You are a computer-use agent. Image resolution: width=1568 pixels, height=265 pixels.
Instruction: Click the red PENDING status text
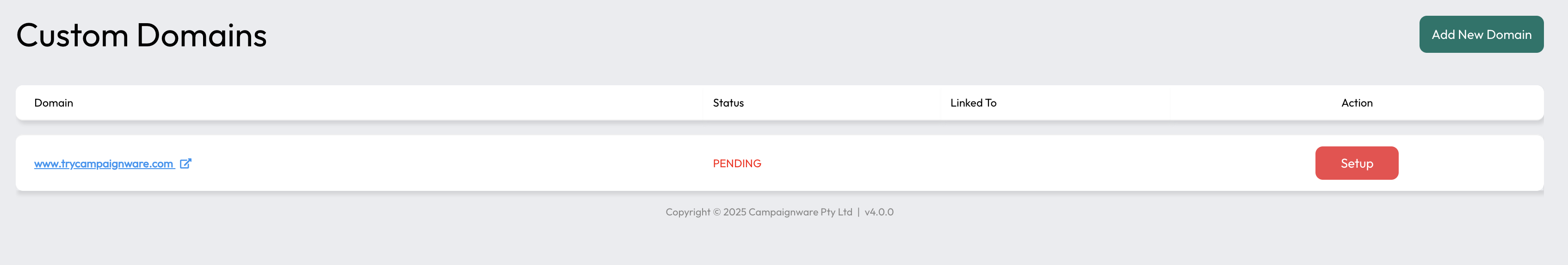736,163
